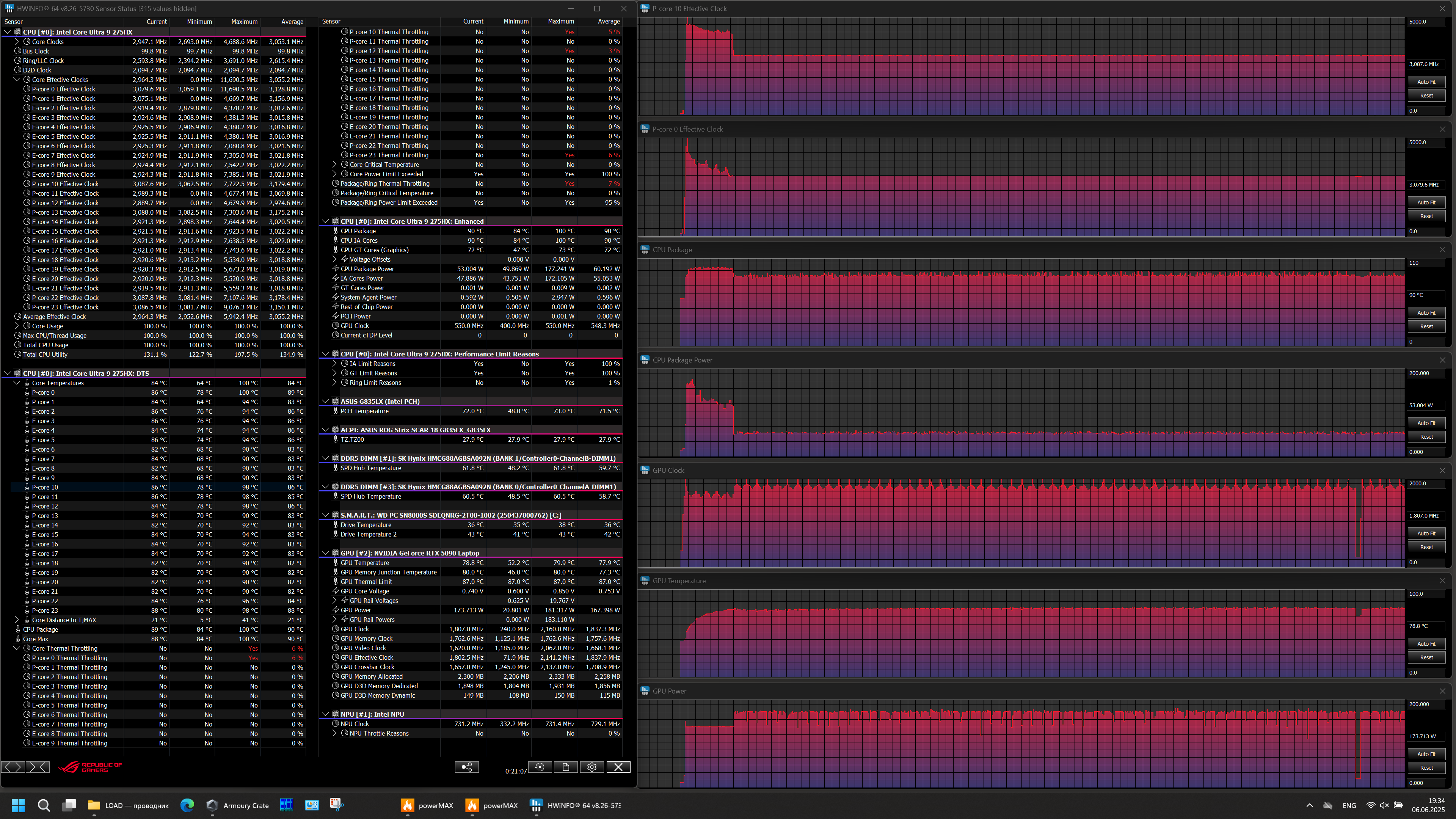Screen dimensions: 1456x819
Task: Select the P-core 10 temperature row
Action: pyautogui.click(x=45, y=487)
